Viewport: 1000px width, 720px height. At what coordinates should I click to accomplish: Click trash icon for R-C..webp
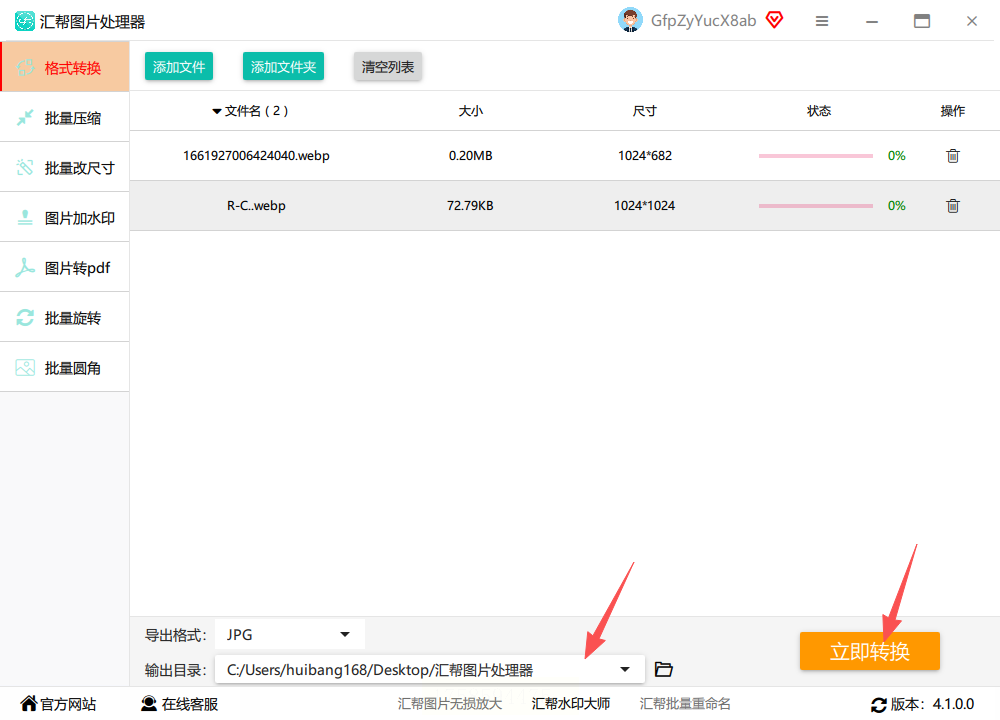click(953, 206)
